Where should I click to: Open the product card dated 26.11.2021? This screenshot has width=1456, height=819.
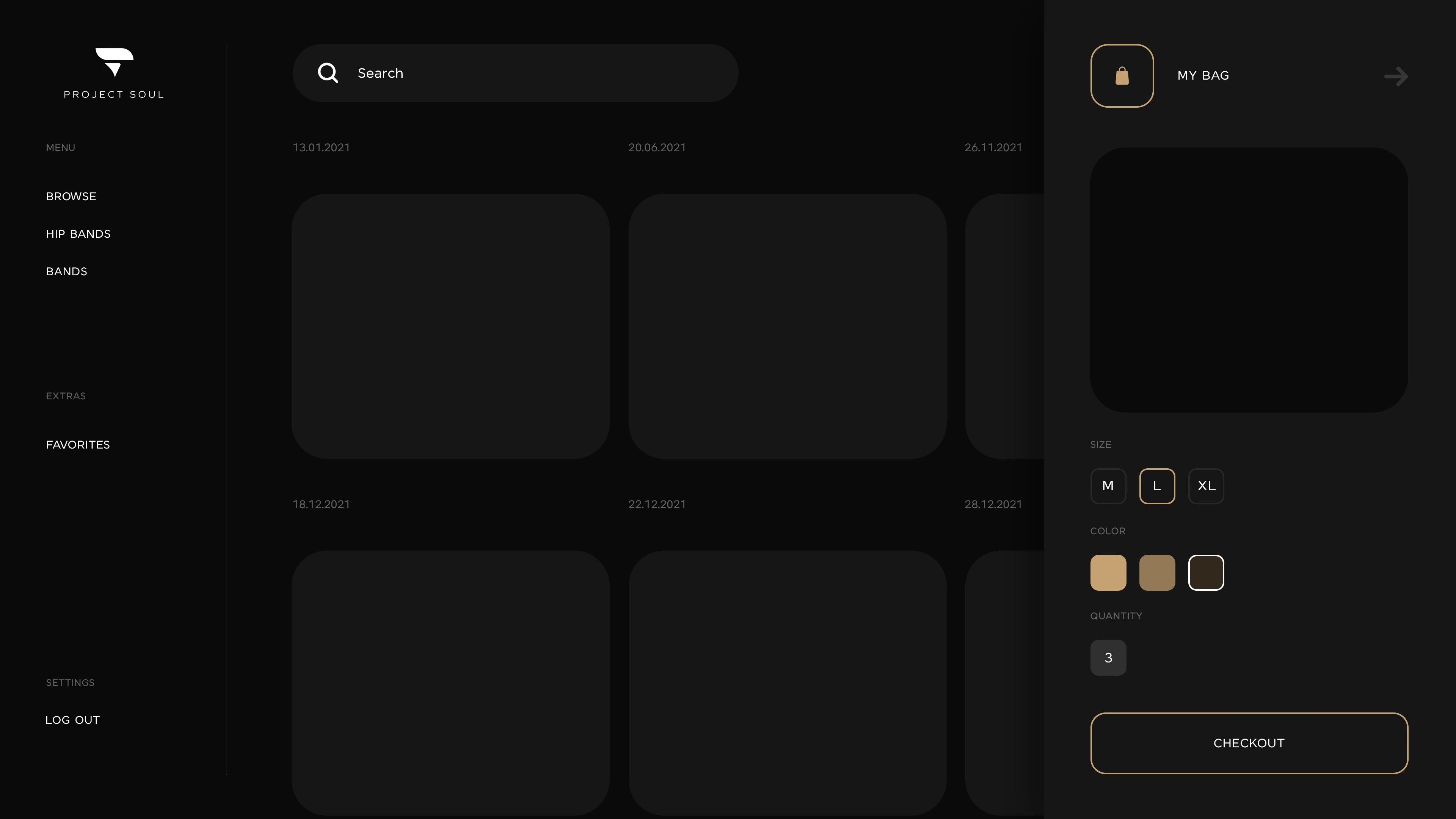[1004, 326]
